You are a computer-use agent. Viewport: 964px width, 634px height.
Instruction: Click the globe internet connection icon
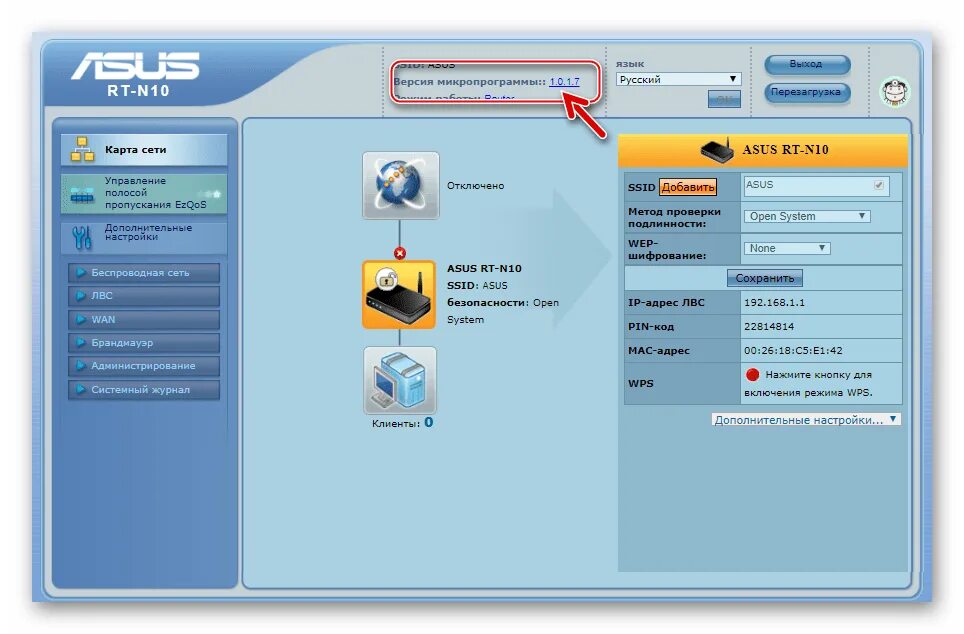coord(401,187)
